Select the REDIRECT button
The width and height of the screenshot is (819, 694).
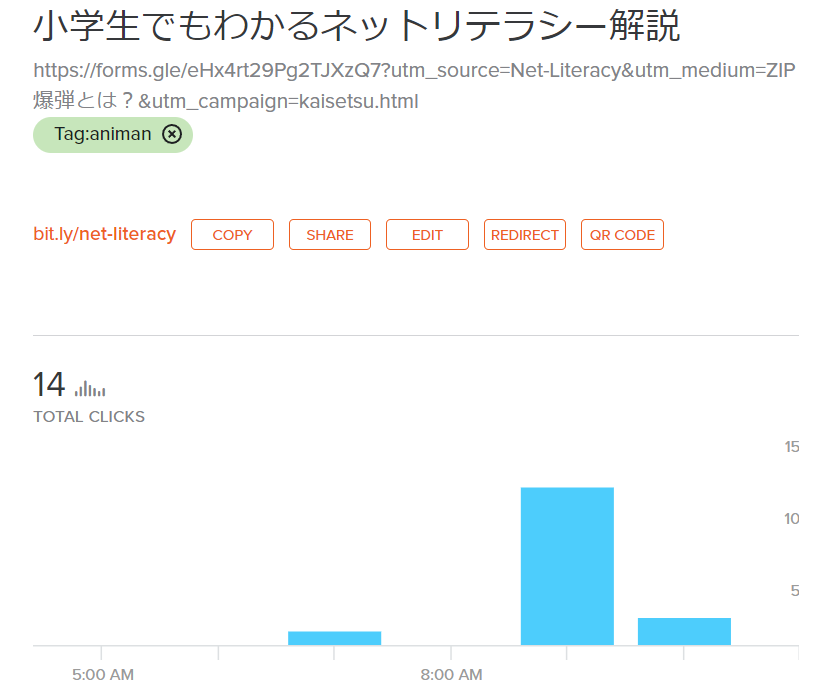(x=525, y=235)
